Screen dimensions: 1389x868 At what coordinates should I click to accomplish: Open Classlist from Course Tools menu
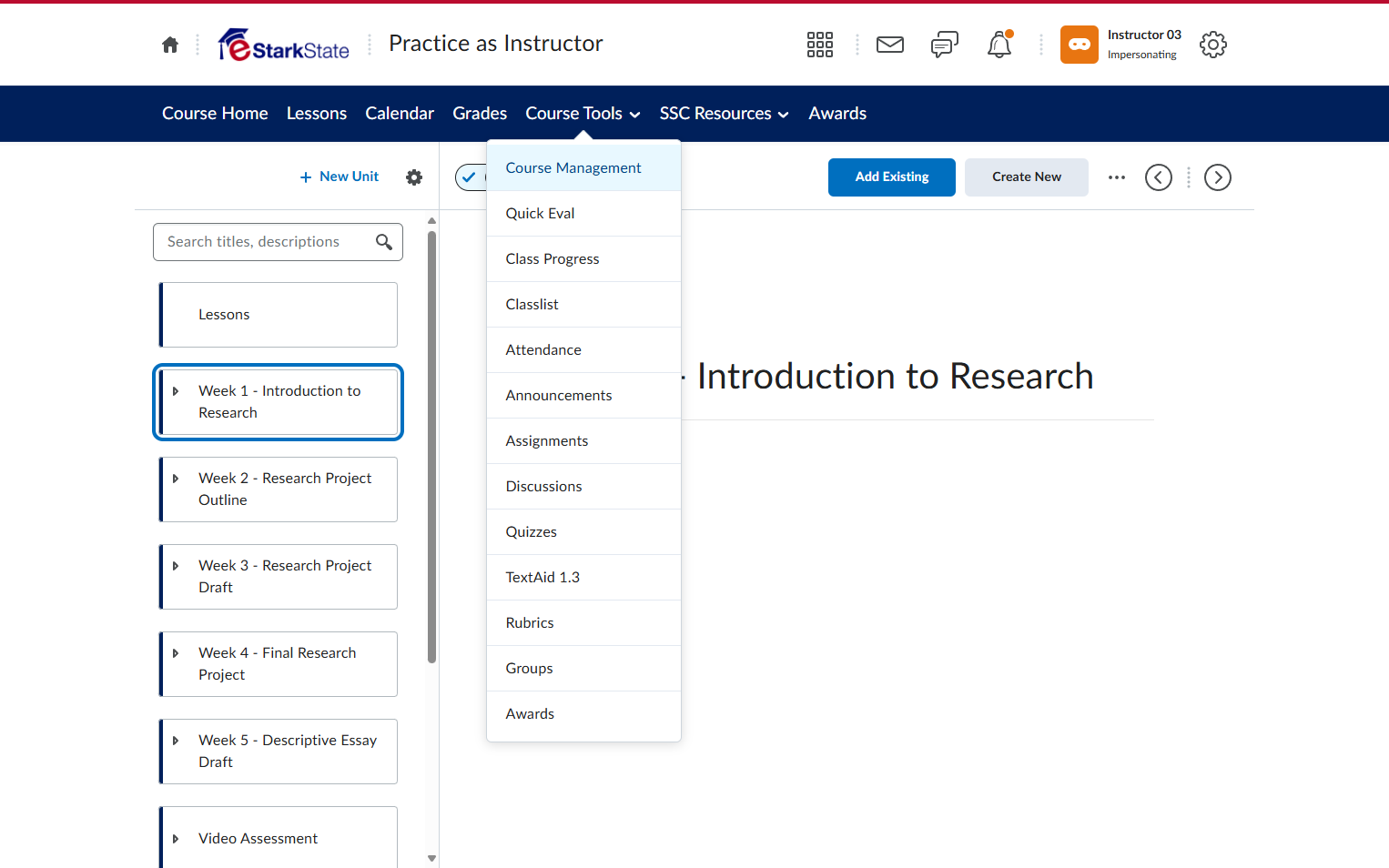click(x=583, y=305)
